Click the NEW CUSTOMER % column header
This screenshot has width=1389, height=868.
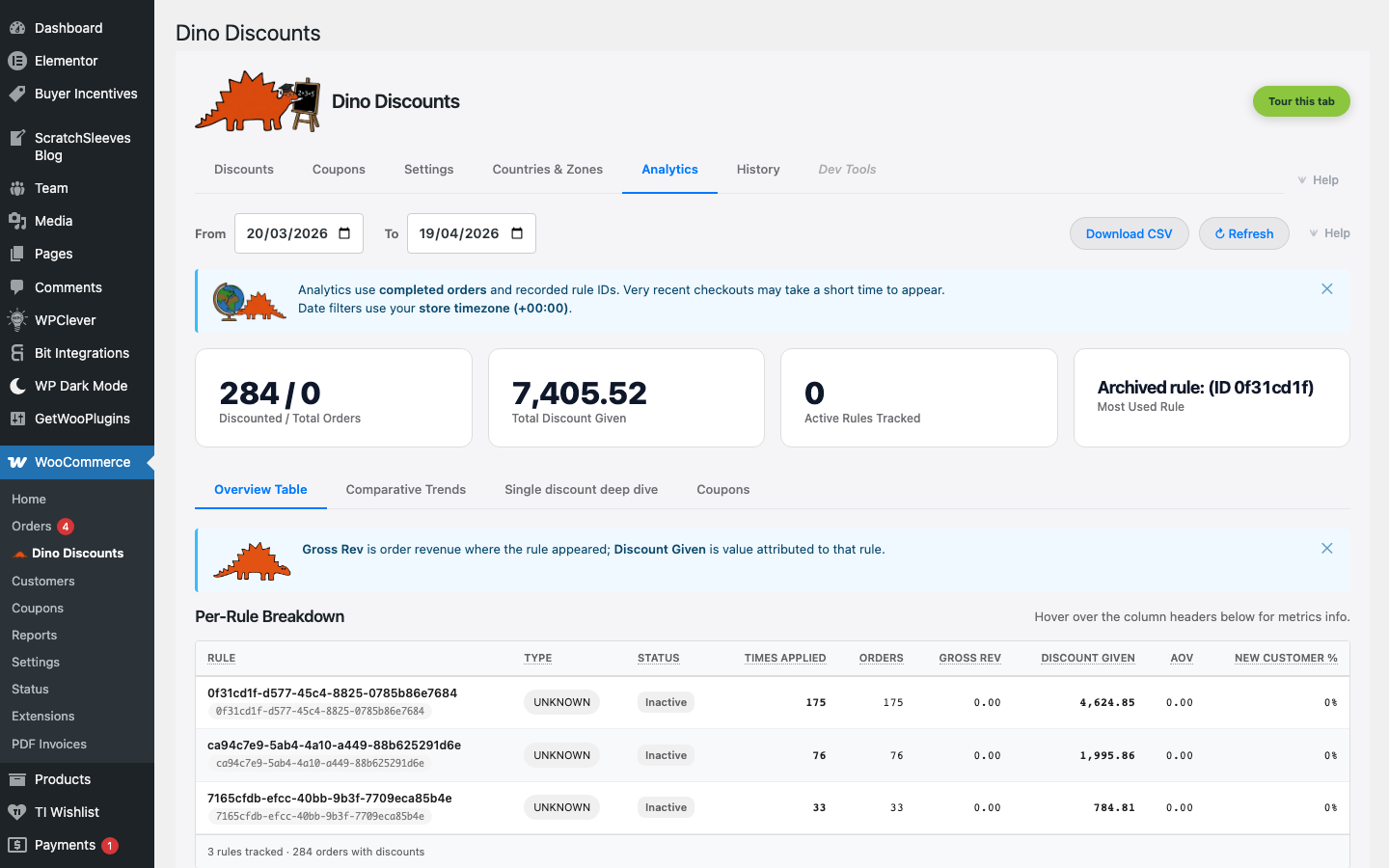pos(1286,658)
